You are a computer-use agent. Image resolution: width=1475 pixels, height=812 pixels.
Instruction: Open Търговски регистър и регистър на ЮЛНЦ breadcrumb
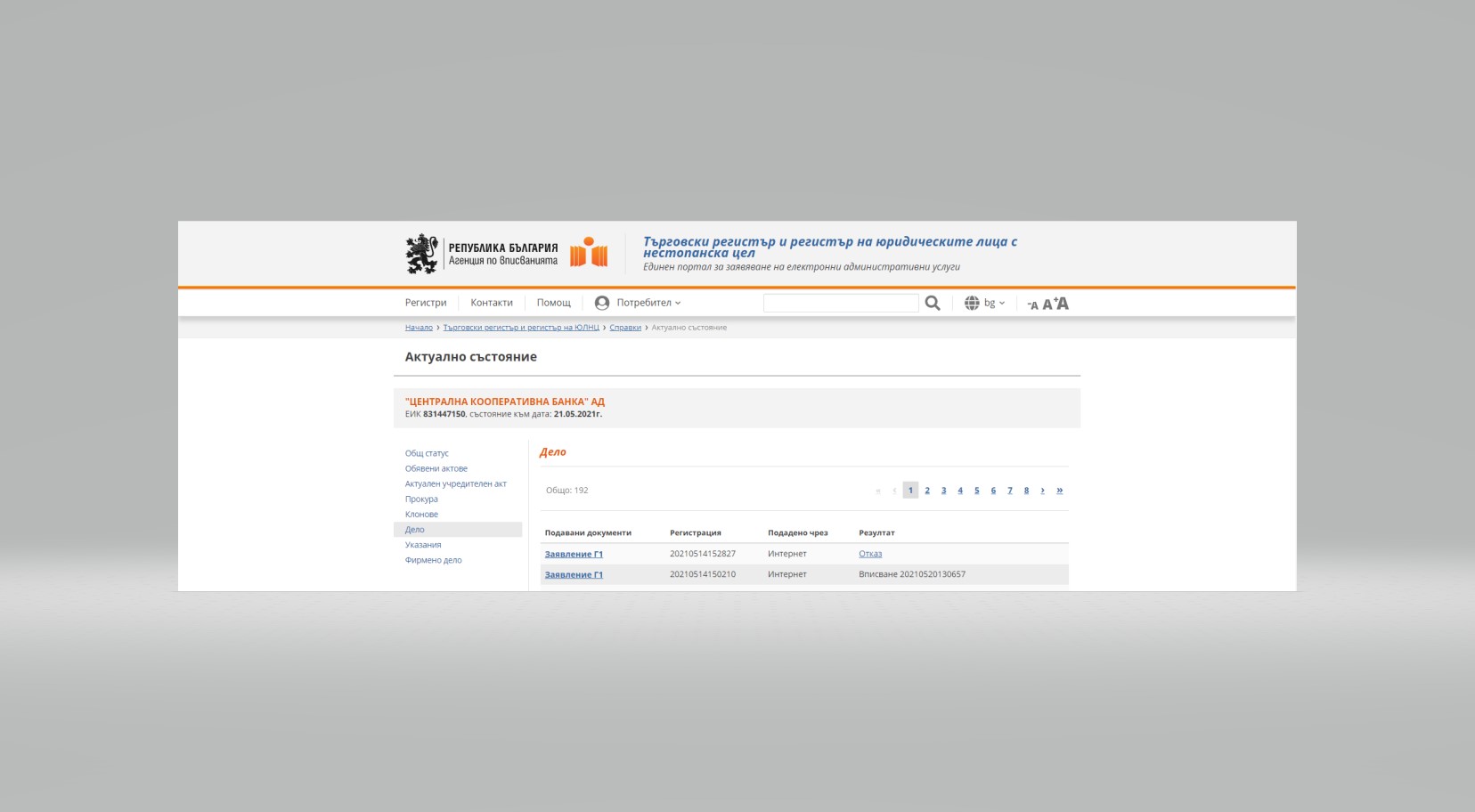(x=521, y=328)
